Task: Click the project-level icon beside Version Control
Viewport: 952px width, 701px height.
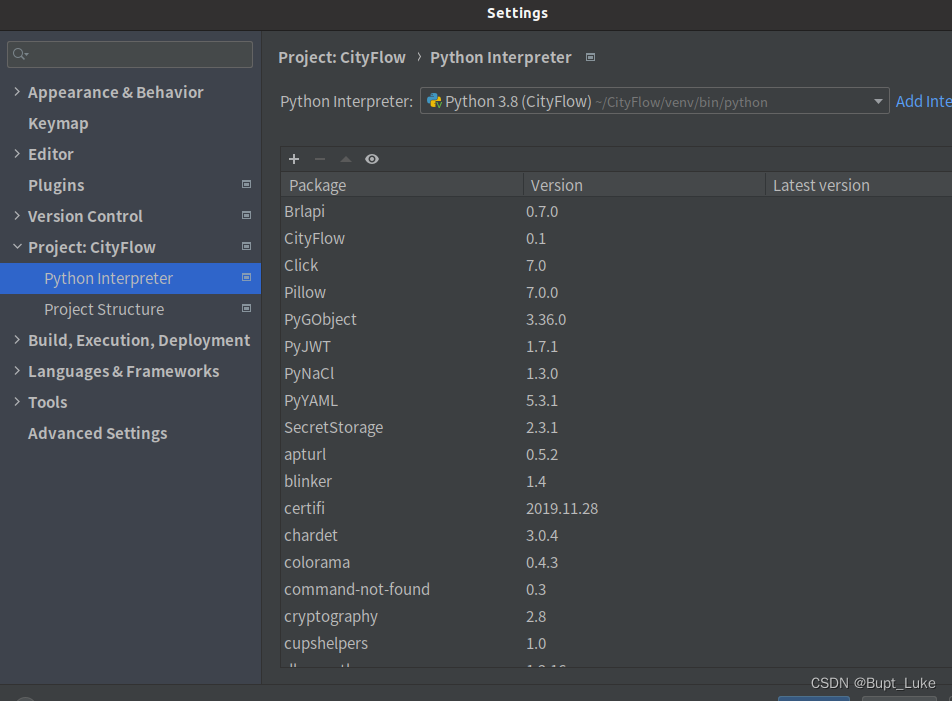Action: (246, 215)
